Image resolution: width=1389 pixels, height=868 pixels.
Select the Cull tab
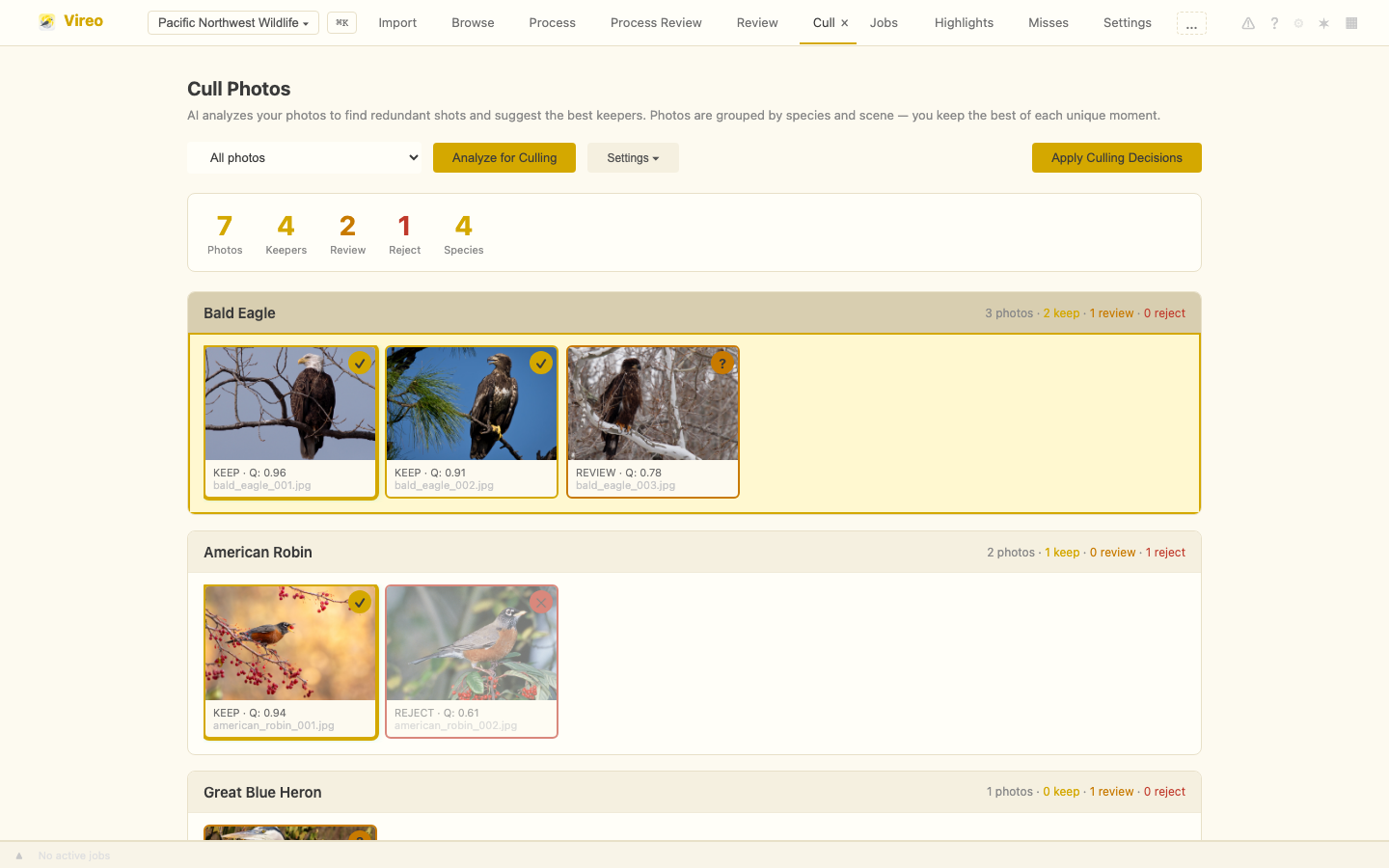click(x=824, y=23)
